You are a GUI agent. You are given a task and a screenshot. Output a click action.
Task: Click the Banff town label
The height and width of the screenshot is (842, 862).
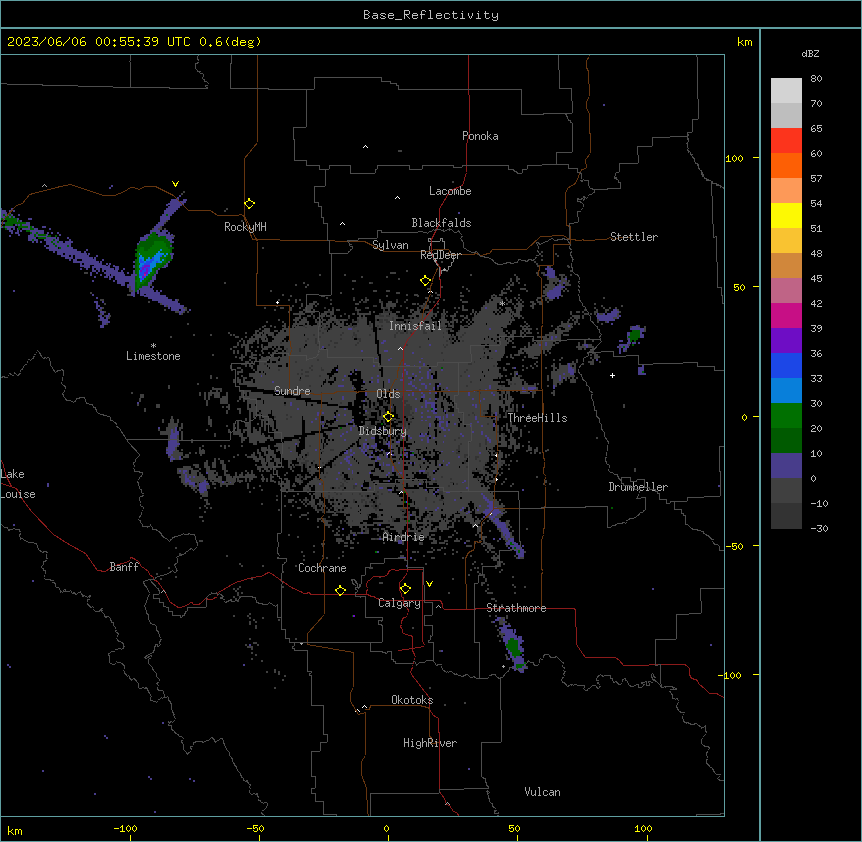tap(124, 567)
